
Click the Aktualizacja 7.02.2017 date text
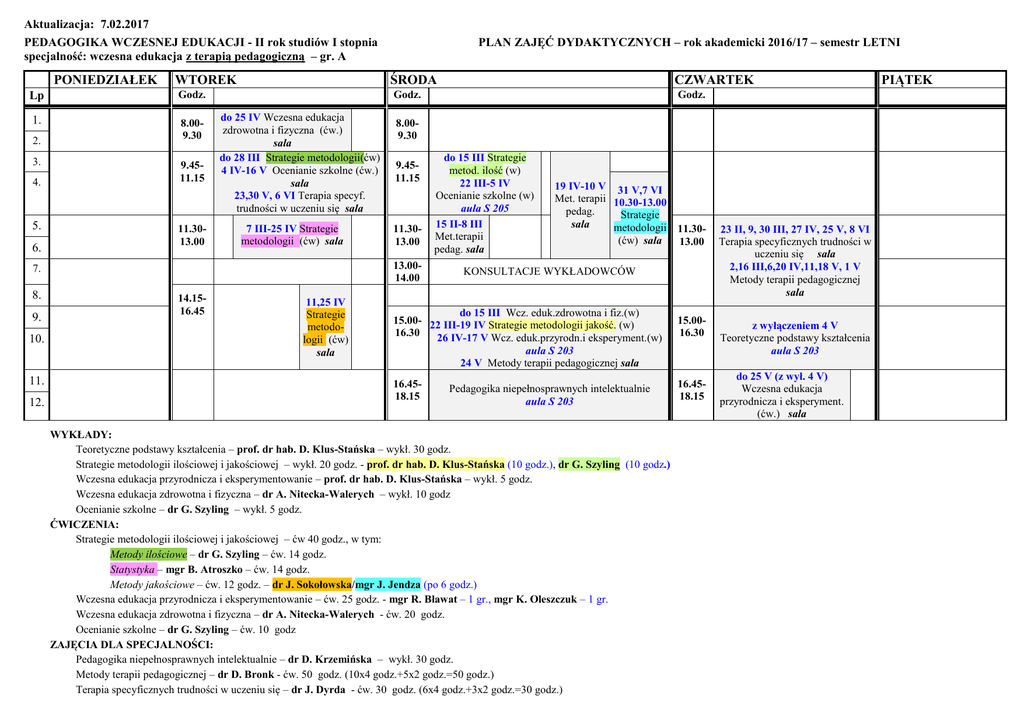point(87,23)
